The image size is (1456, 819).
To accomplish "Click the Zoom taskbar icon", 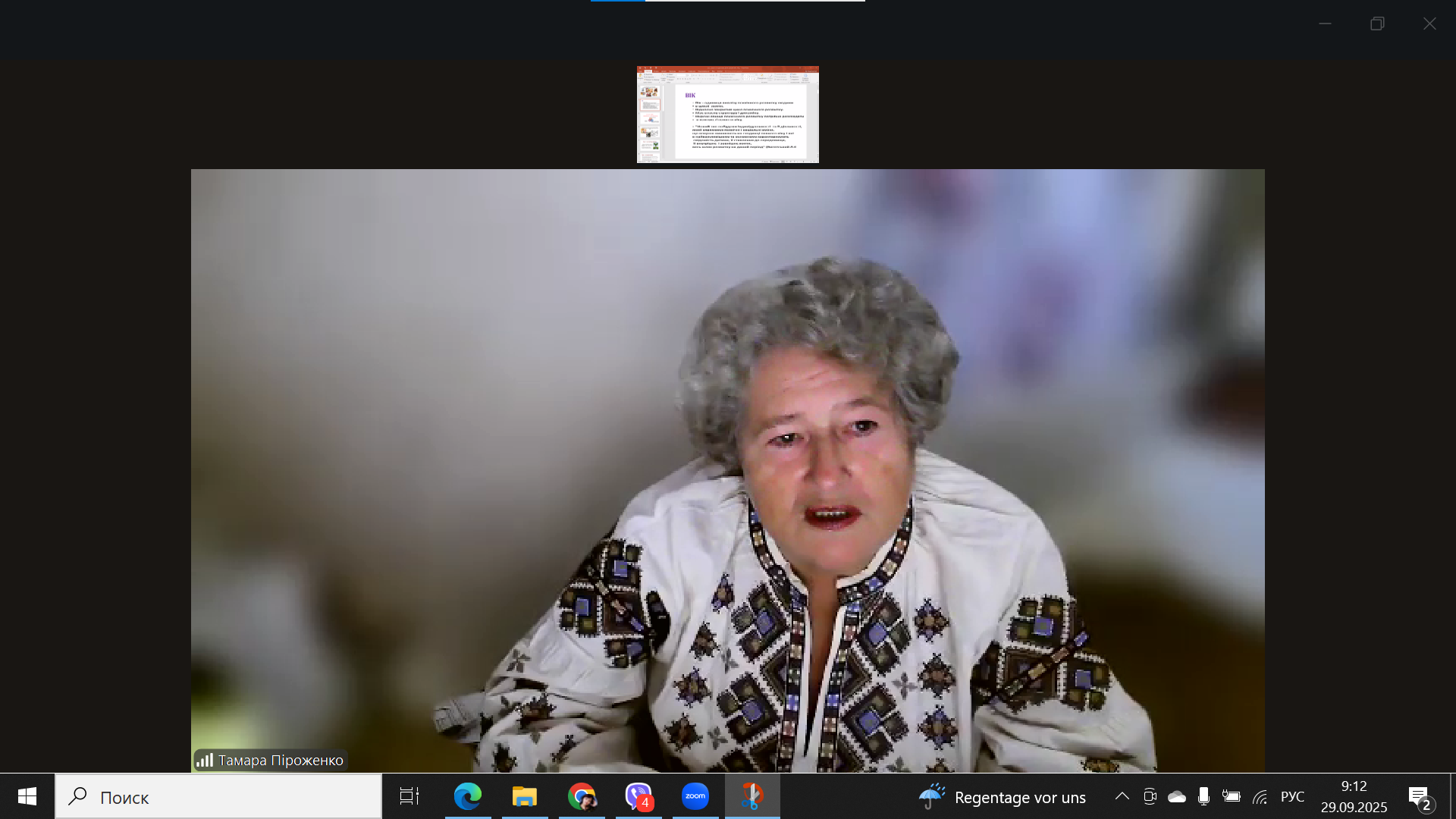I will click(695, 796).
